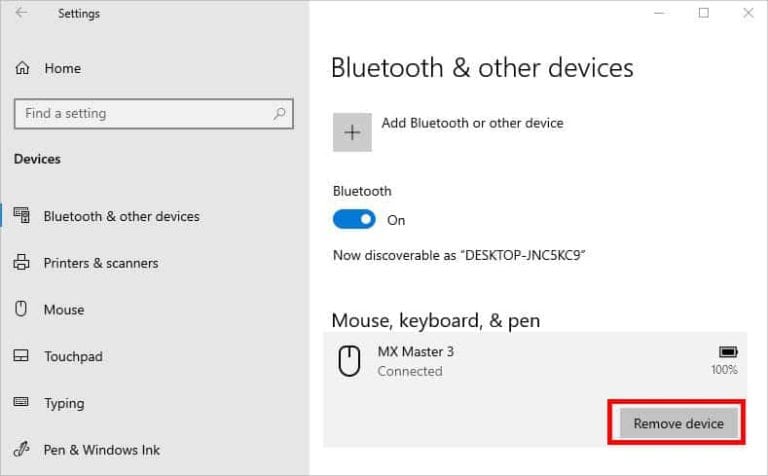The height and width of the screenshot is (476, 768).
Task: Maximize the Settings window
Action: pos(703,14)
